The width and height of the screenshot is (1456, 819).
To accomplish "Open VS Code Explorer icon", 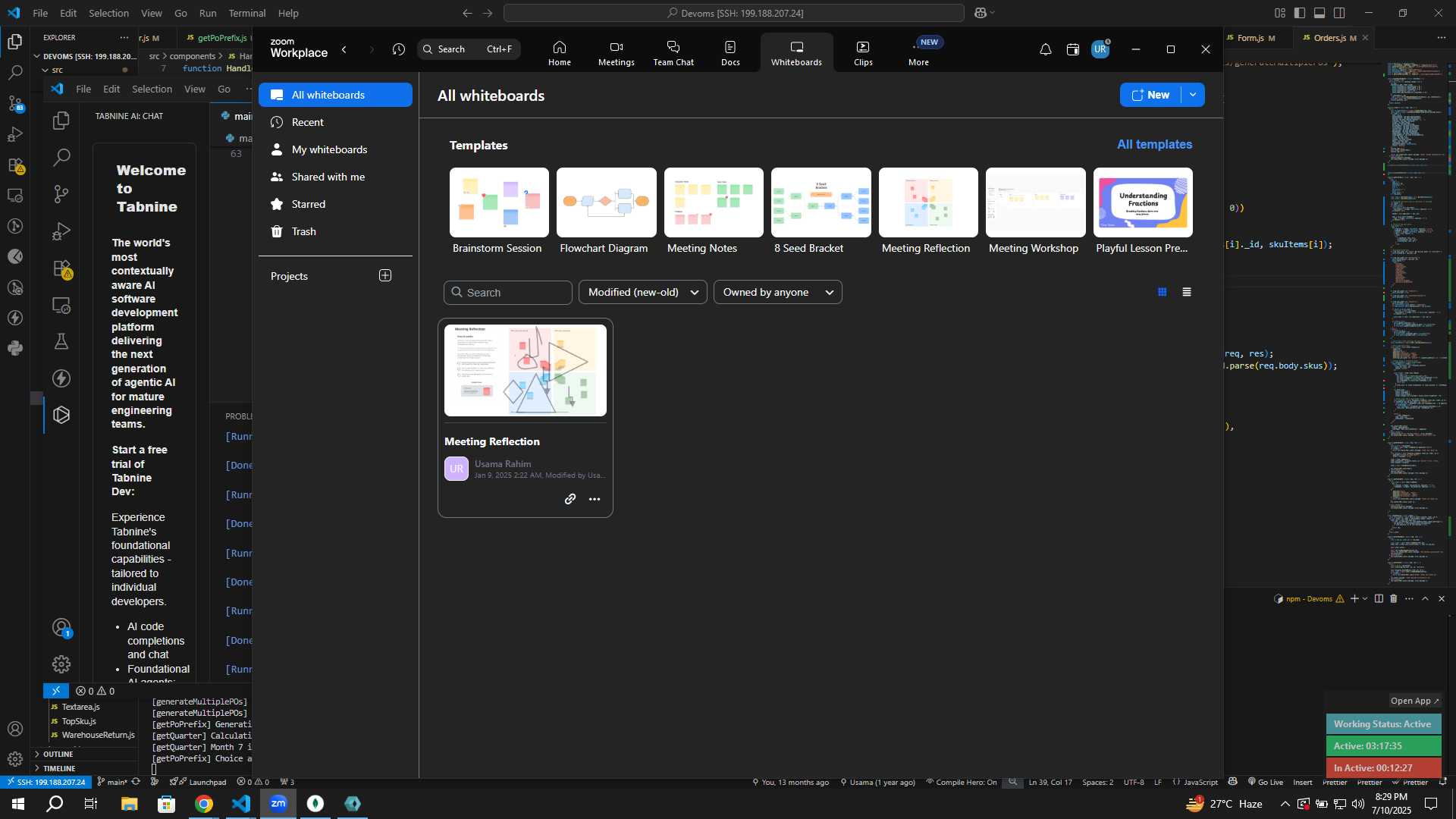I will click(x=15, y=42).
